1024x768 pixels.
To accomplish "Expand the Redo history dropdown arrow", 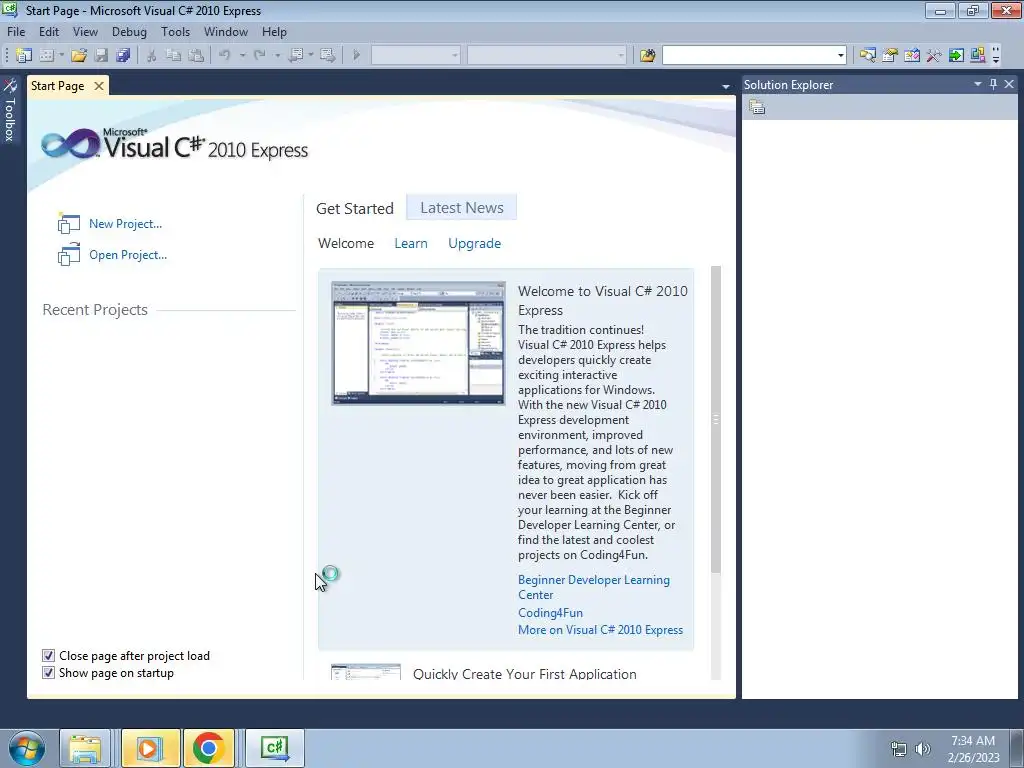I will tap(278, 56).
